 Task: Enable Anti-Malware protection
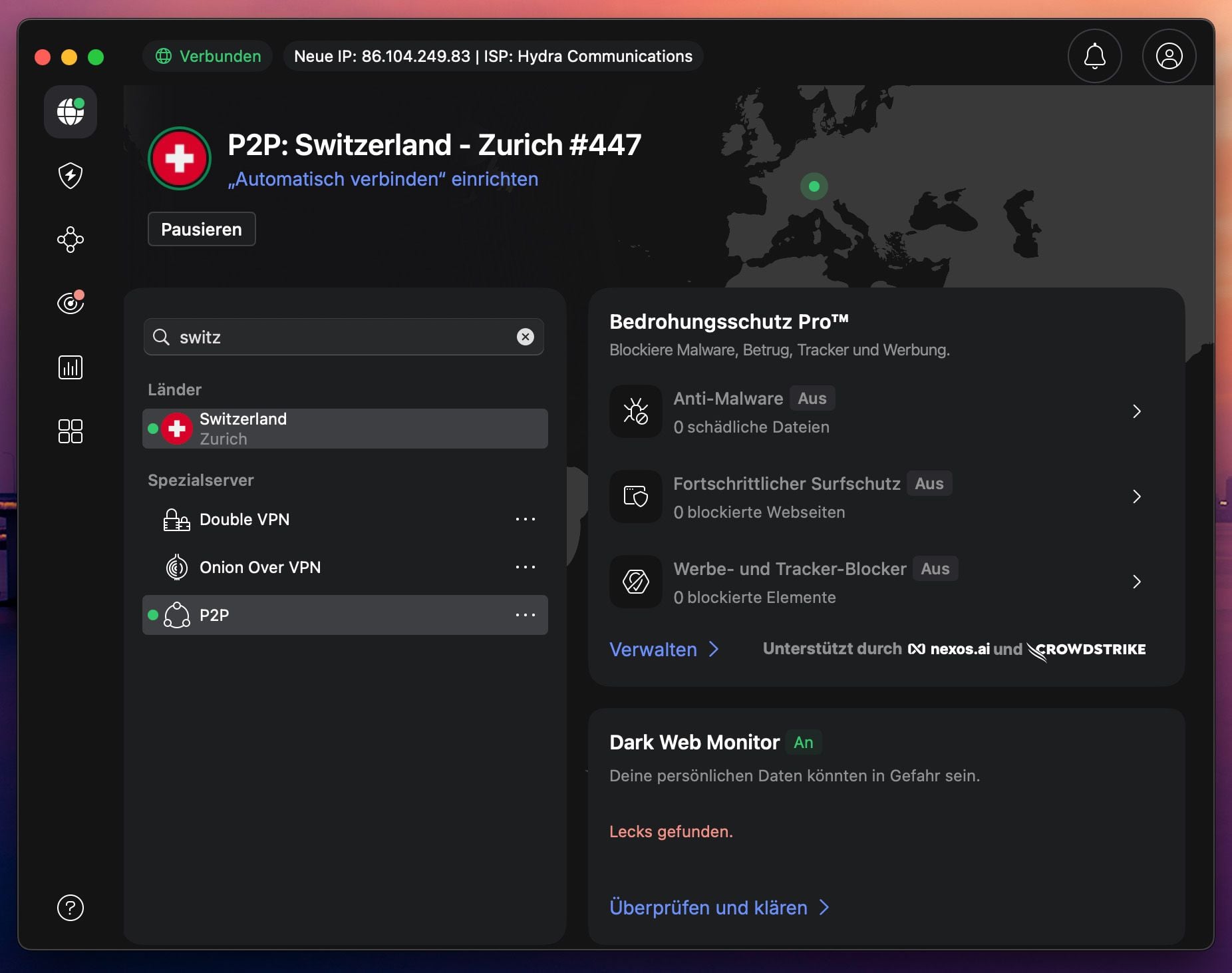812,398
